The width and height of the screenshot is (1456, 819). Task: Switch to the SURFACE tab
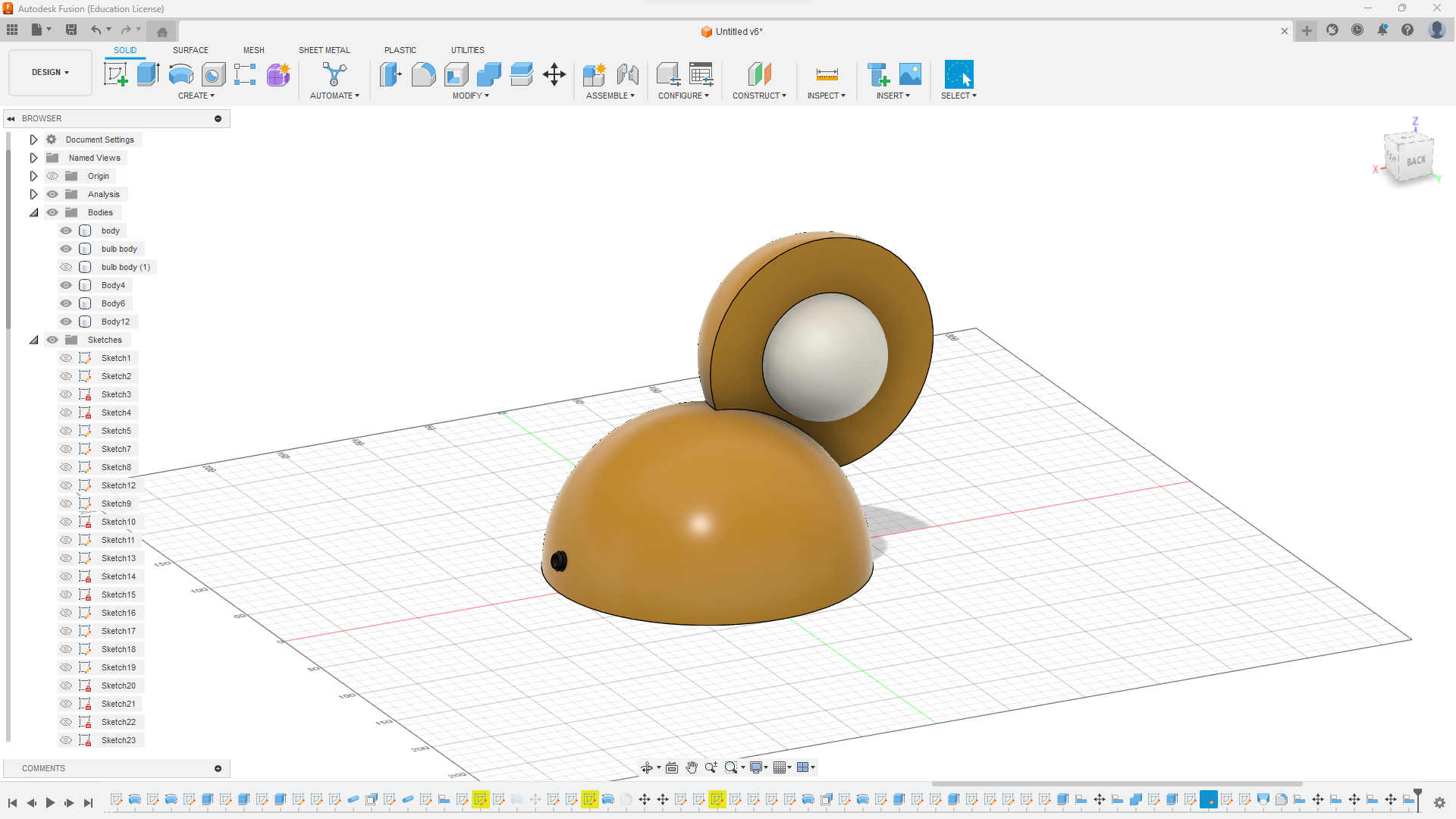(x=190, y=50)
